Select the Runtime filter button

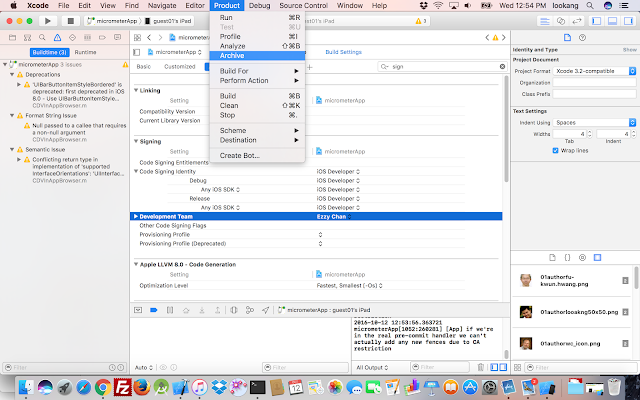(x=85, y=52)
